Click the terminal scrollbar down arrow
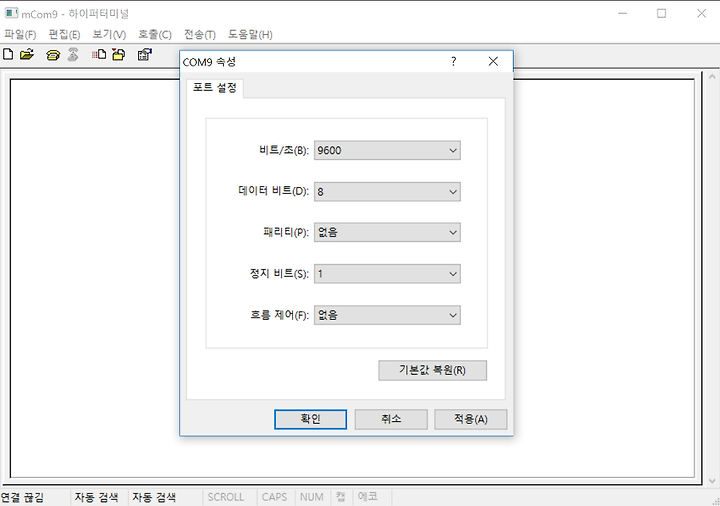Screen dimensions: 720x506 pyautogui.click(x=712, y=481)
